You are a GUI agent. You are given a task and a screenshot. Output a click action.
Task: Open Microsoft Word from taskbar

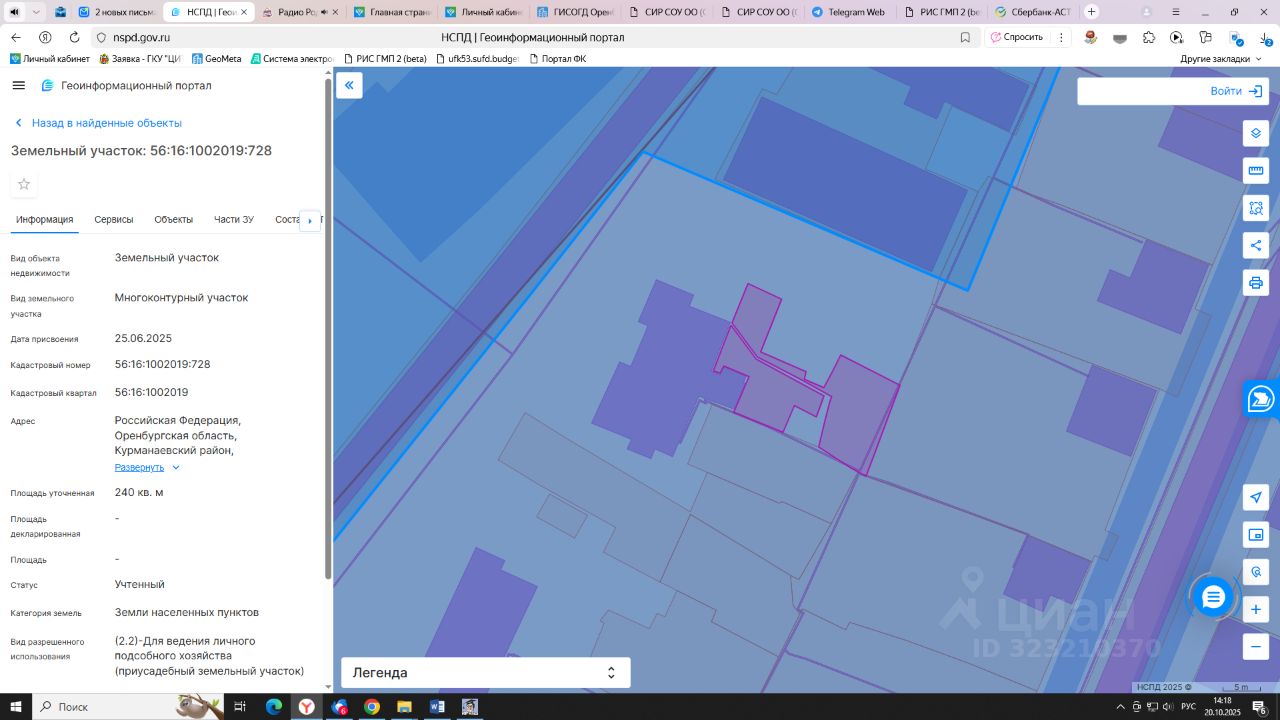point(437,707)
